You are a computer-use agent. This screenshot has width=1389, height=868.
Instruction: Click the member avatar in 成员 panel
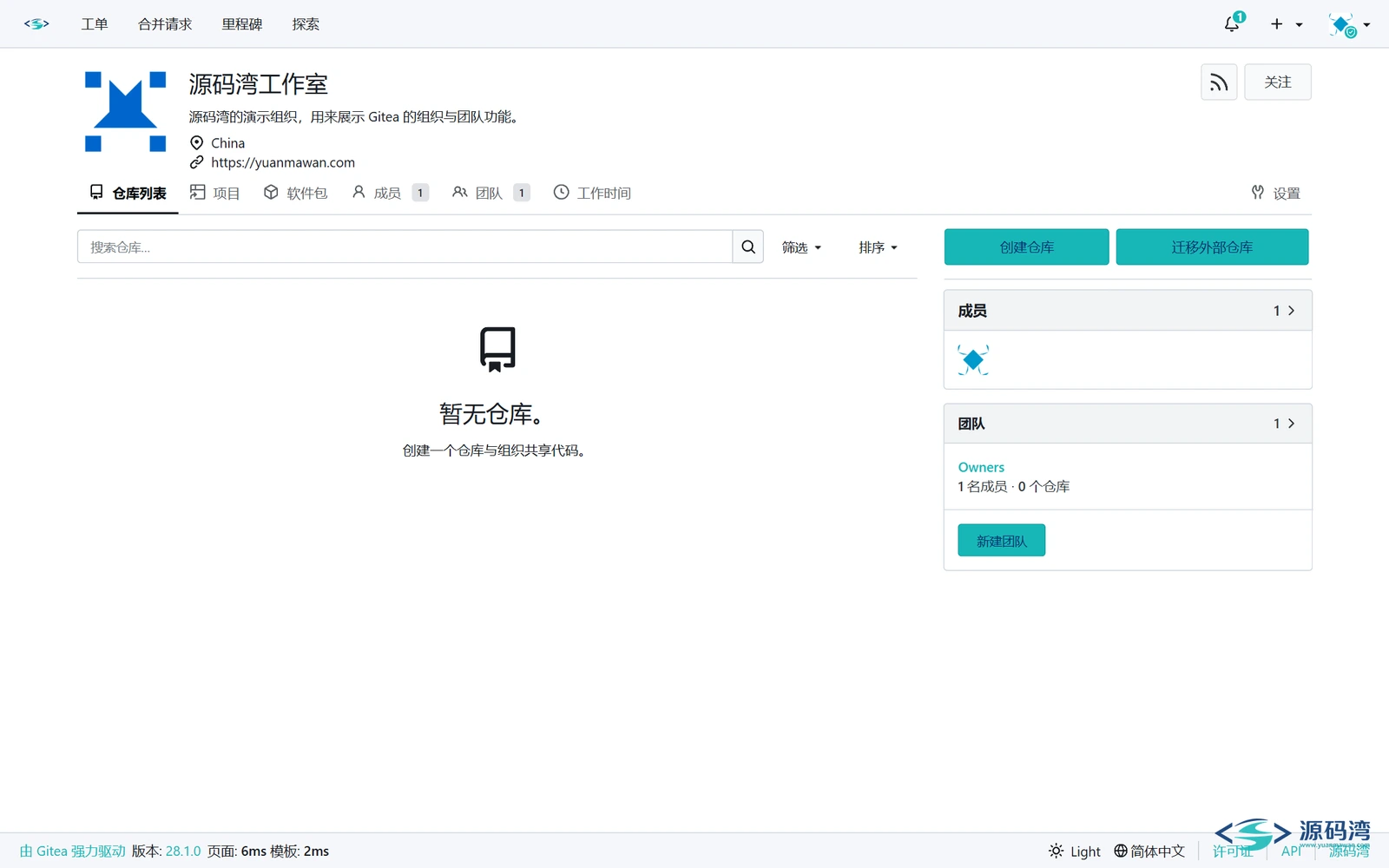(x=973, y=359)
